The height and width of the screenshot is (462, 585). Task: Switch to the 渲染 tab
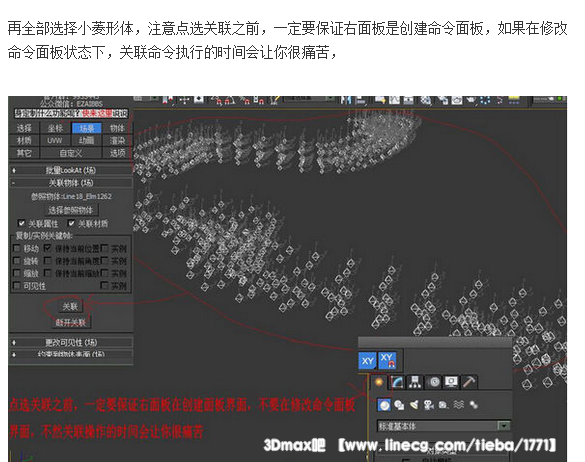click(117, 141)
